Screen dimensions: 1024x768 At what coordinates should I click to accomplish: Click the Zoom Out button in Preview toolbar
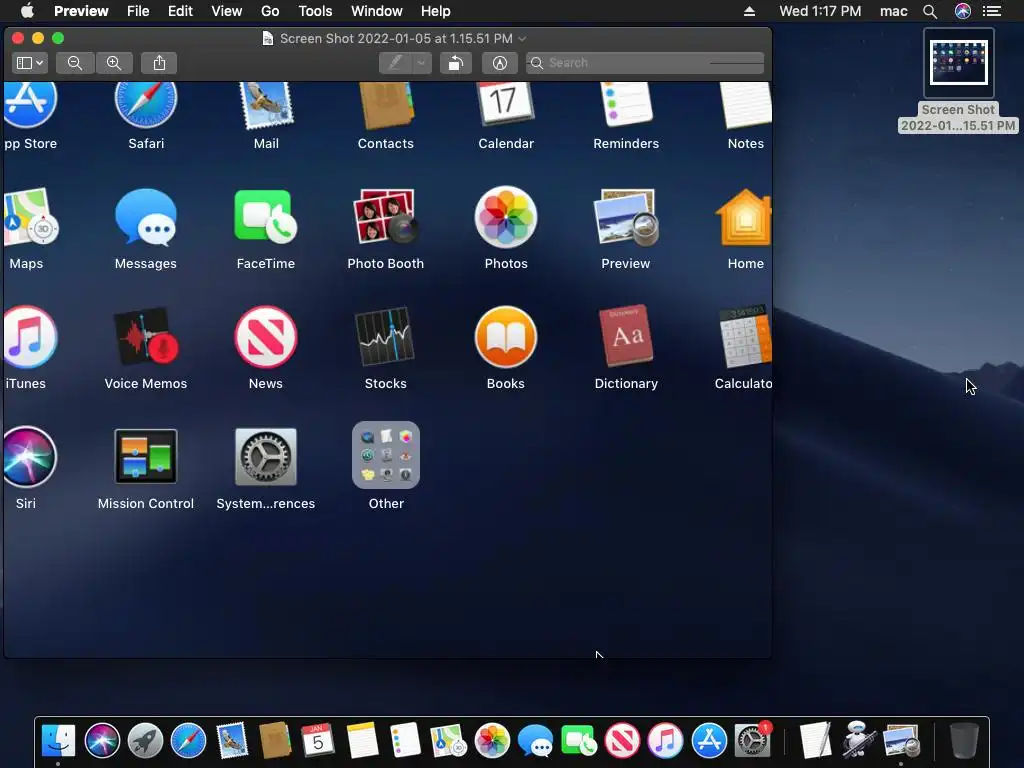[75, 63]
